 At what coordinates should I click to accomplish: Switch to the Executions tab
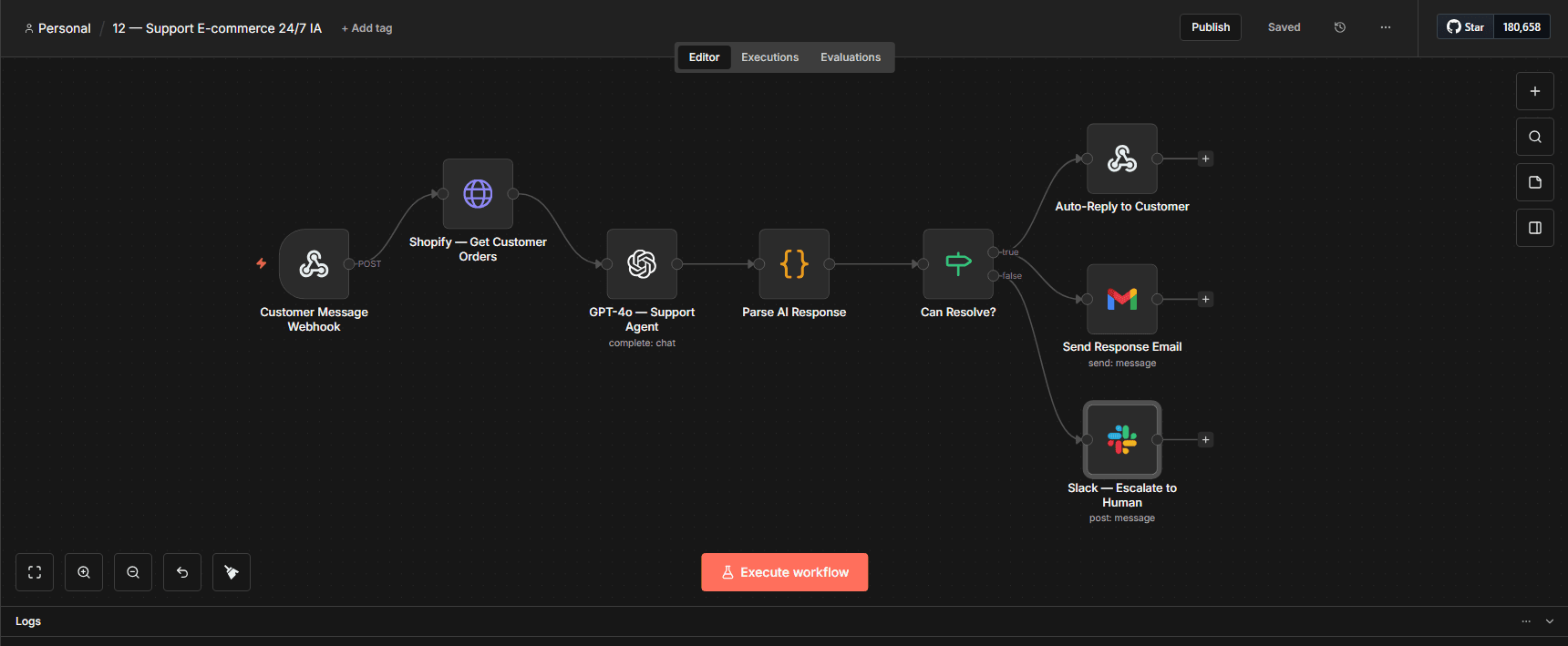(769, 57)
